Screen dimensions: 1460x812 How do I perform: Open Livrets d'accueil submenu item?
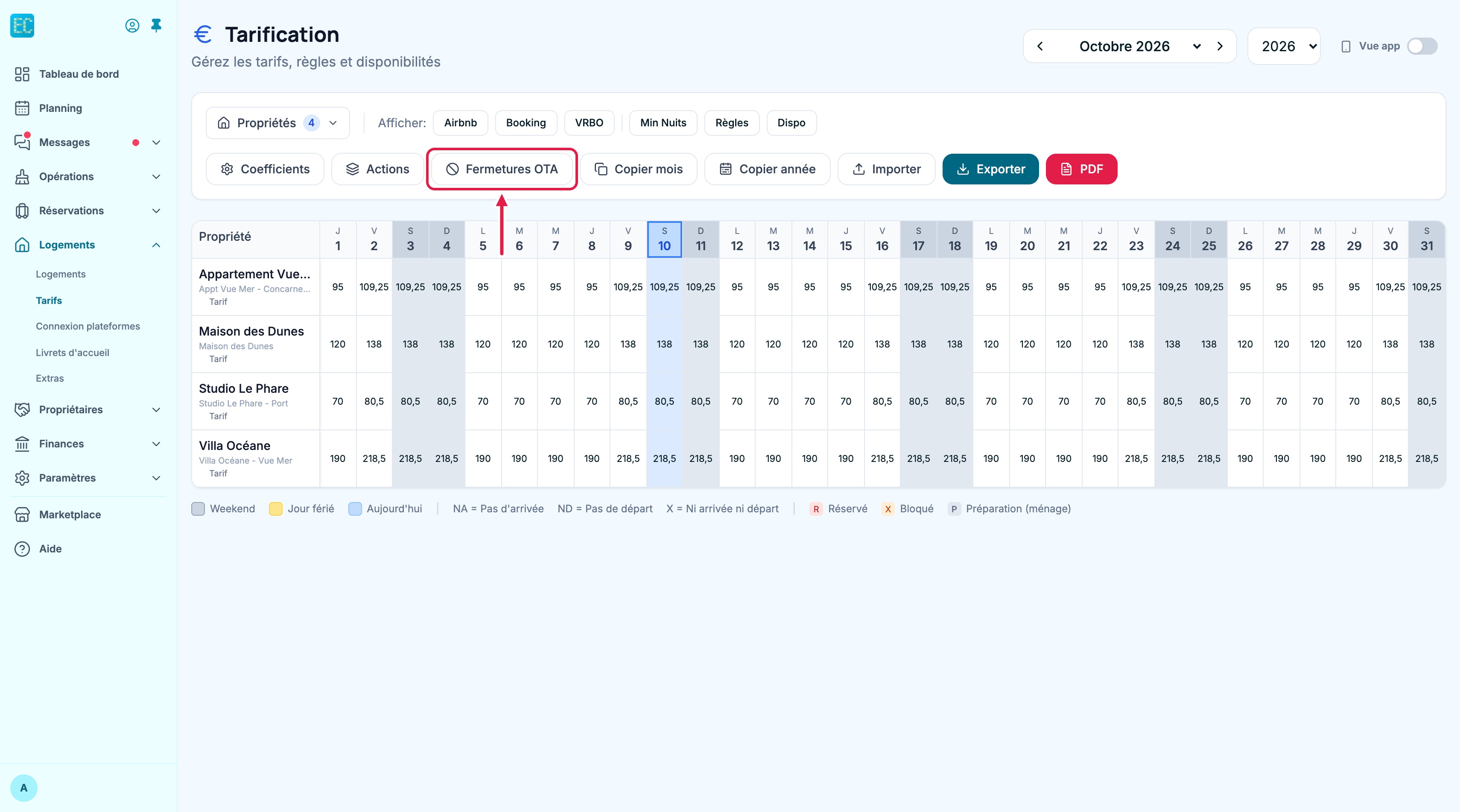tap(73, 353)
